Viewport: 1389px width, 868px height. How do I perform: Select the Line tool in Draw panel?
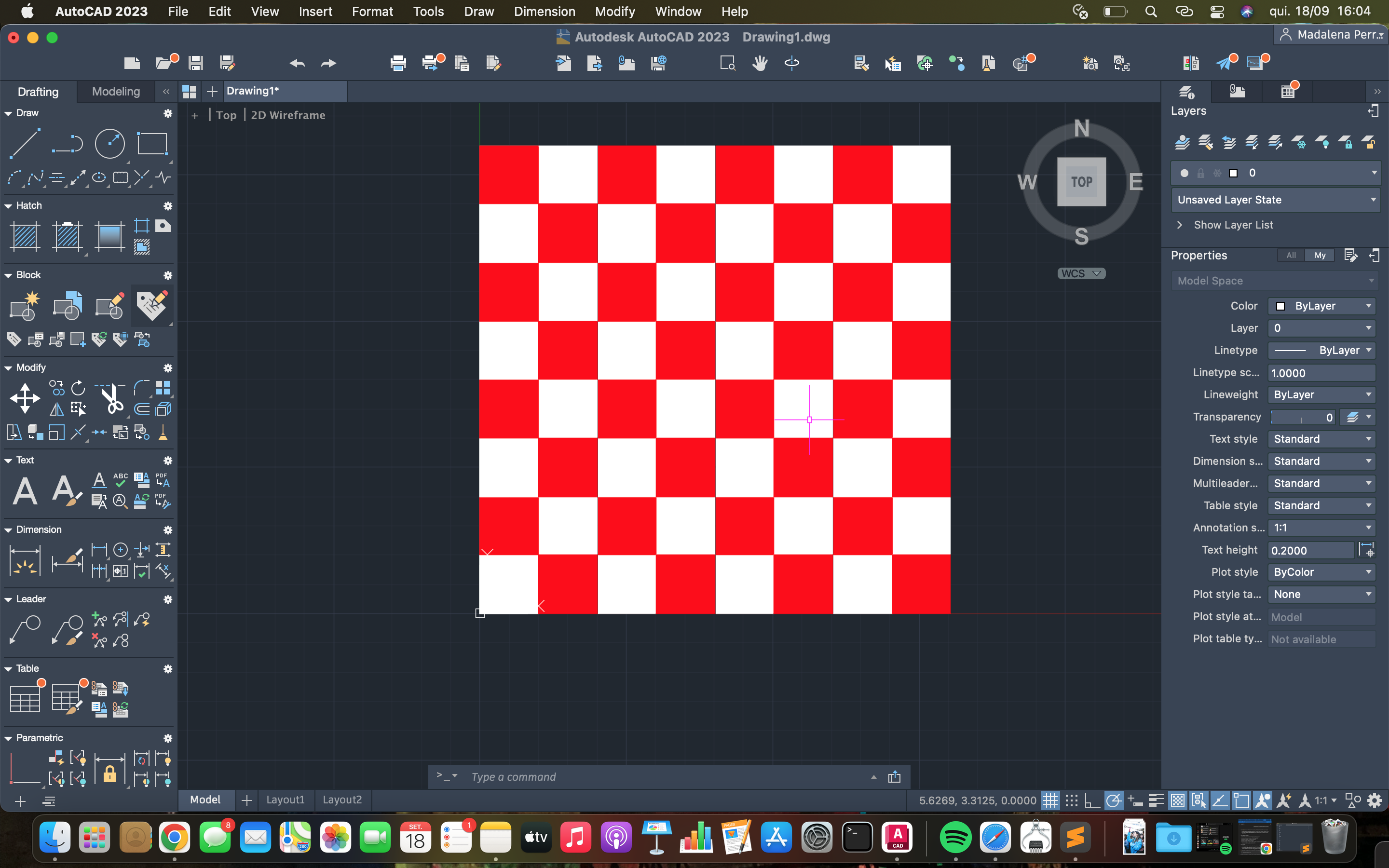pos(25,143)
